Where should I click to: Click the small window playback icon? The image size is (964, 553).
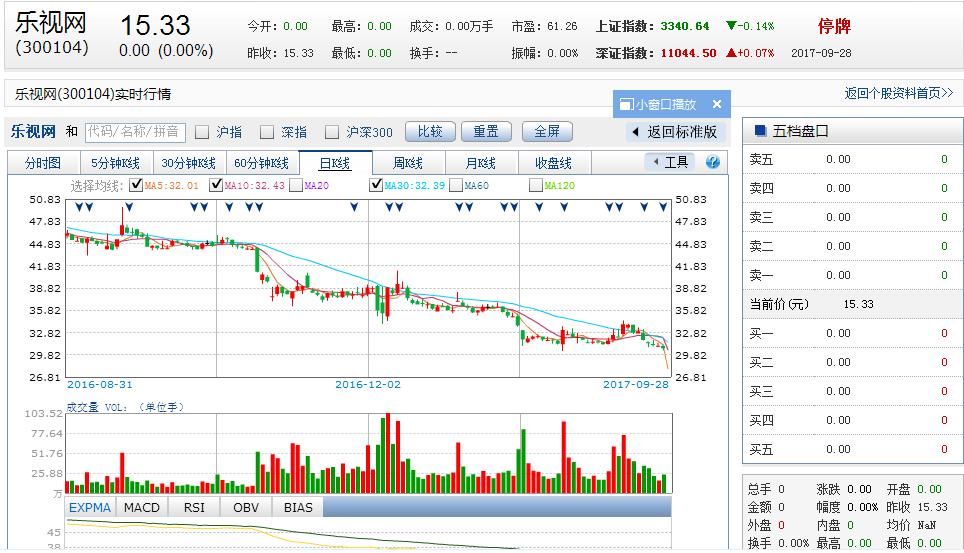626,105
